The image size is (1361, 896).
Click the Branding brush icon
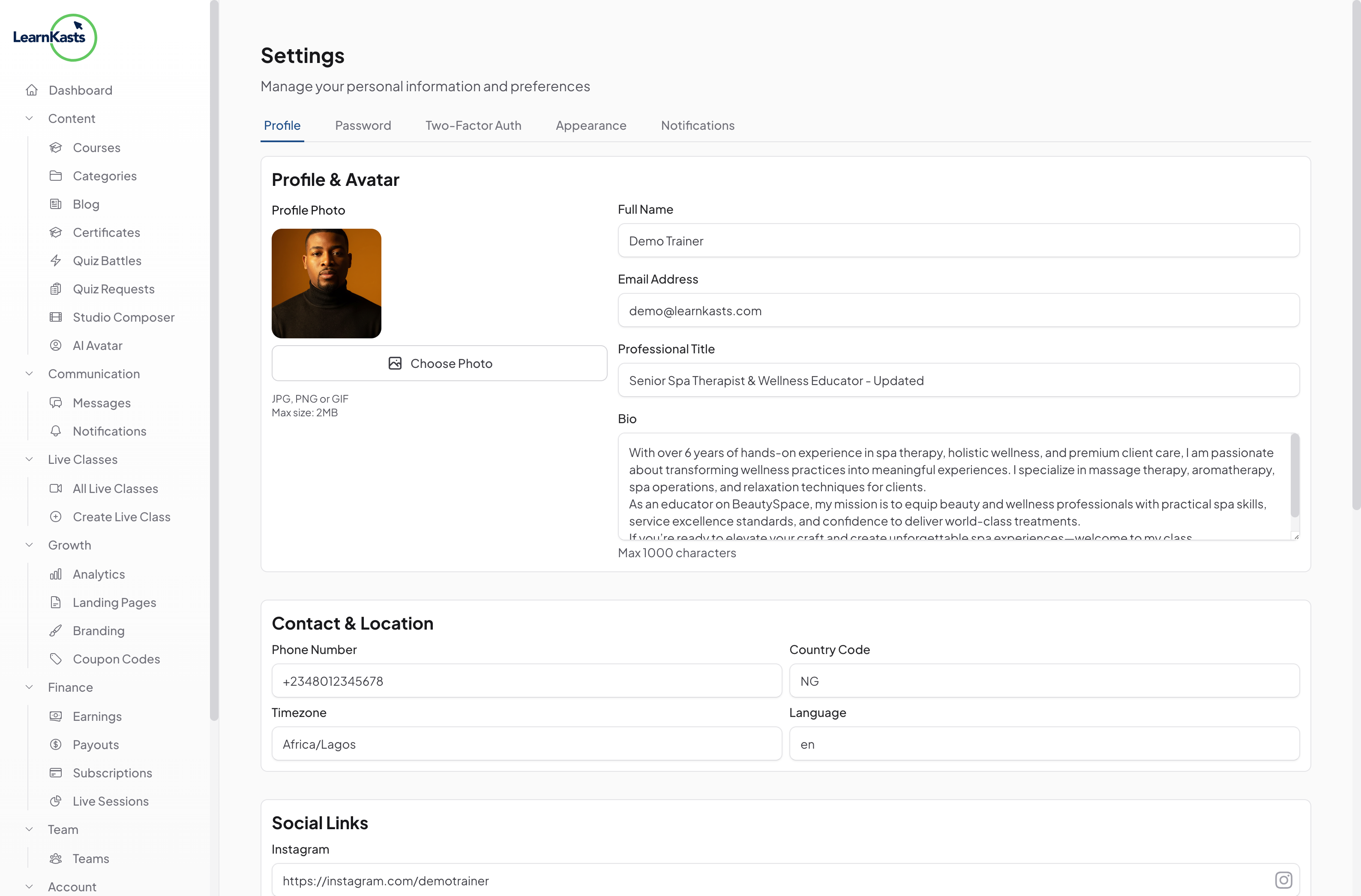(56, 630)
